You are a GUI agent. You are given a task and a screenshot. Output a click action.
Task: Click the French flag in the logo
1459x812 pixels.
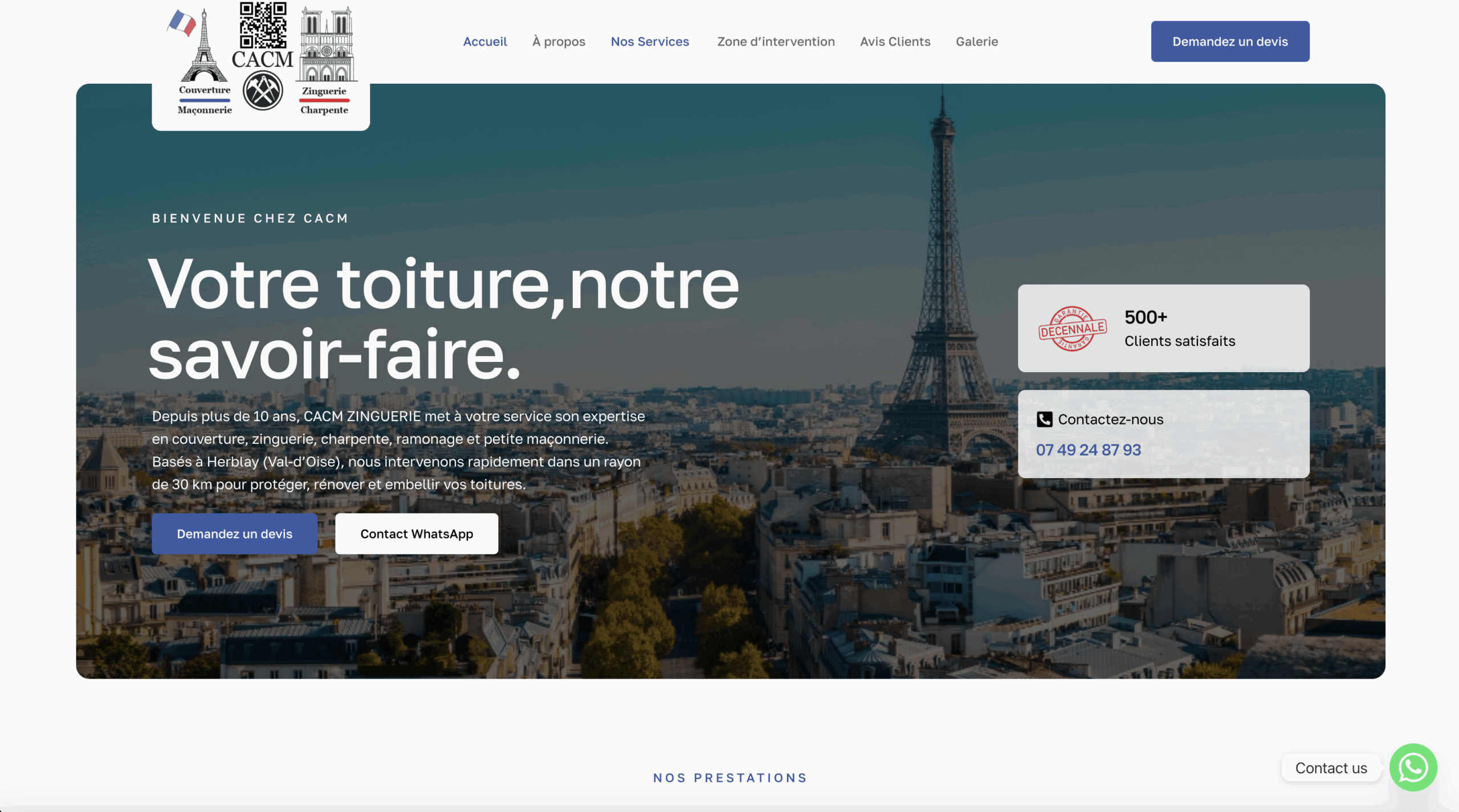pos(182,23)
